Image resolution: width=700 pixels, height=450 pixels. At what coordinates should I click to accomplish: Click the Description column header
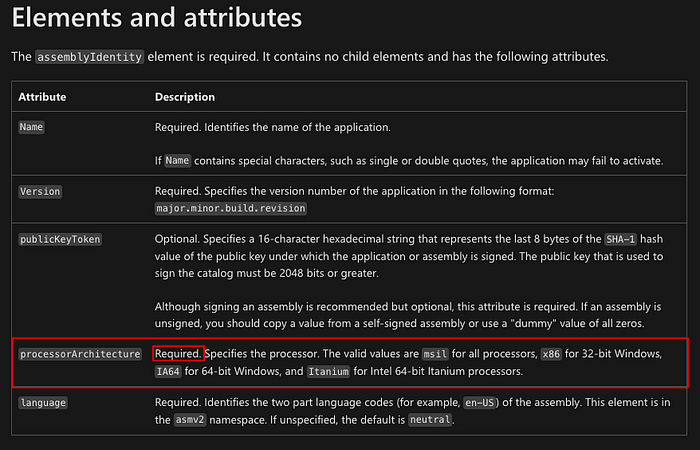[185, 97]
